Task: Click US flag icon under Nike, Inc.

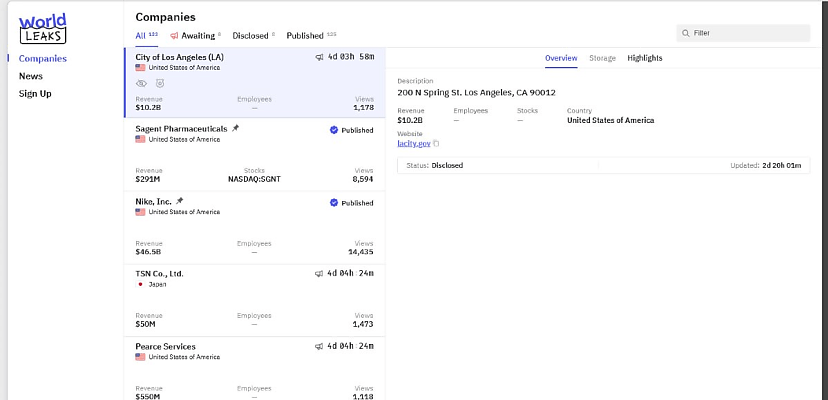Action: point(140,212)
